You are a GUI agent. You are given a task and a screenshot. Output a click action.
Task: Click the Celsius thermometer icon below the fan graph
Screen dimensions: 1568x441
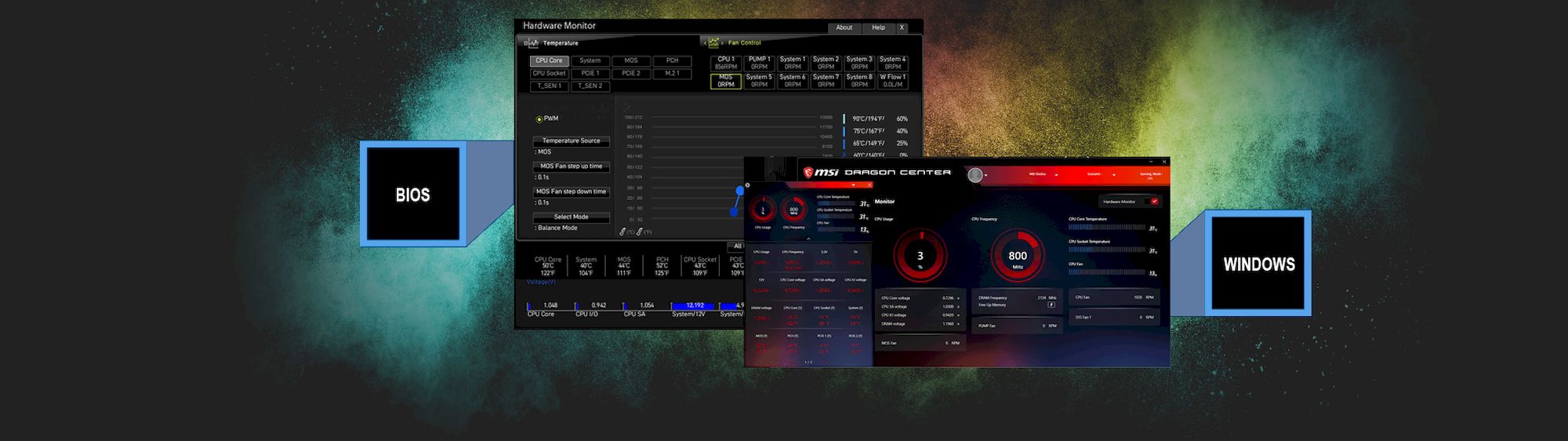click(623, 231)
